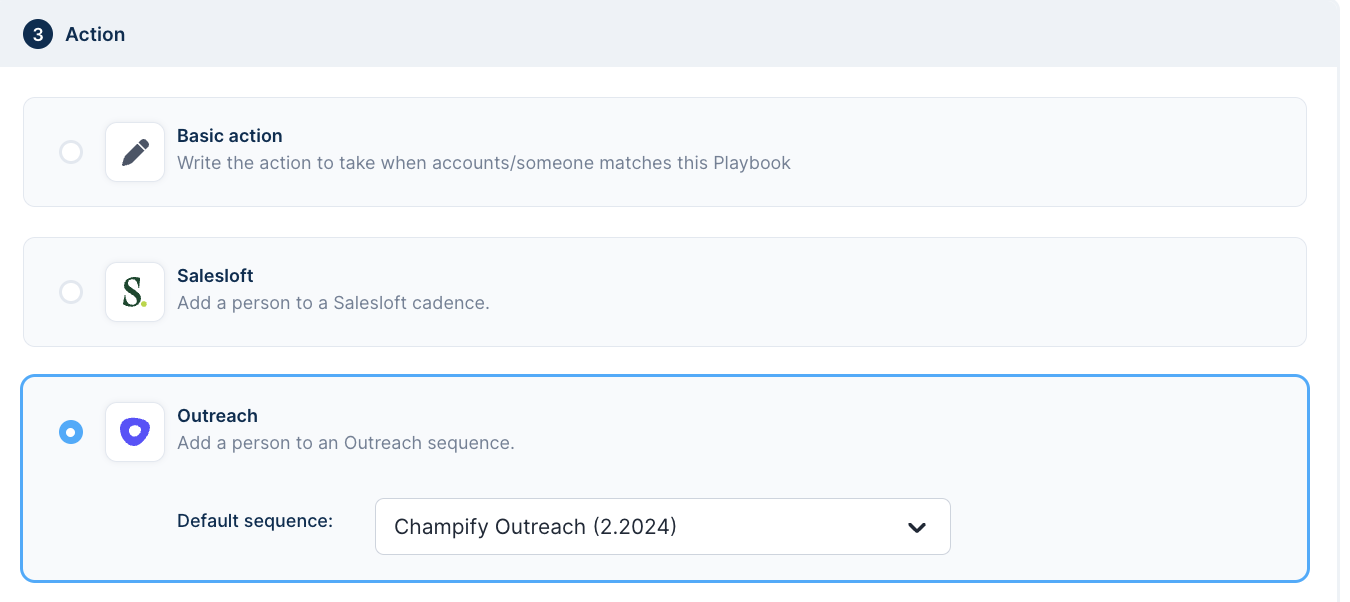Viewport: 1350px width, 602px height.
Task: Click the Champify Outreach (2.2024) value text
Action: (x=535, y=527)
